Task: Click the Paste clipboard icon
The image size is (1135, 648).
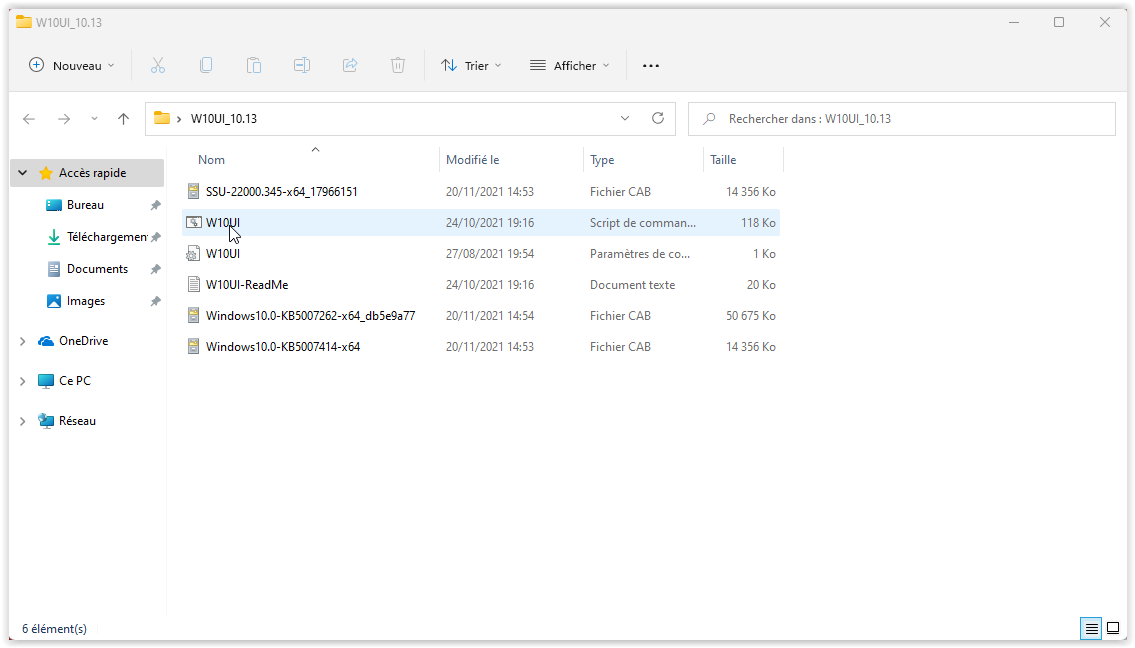Action: (253, 65)
